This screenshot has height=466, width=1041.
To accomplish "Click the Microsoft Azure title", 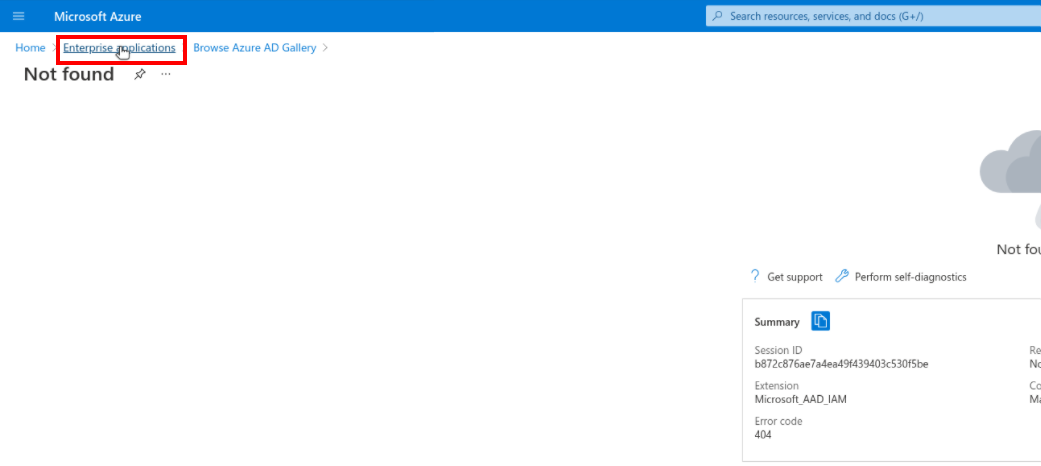I will click(98, 17).
